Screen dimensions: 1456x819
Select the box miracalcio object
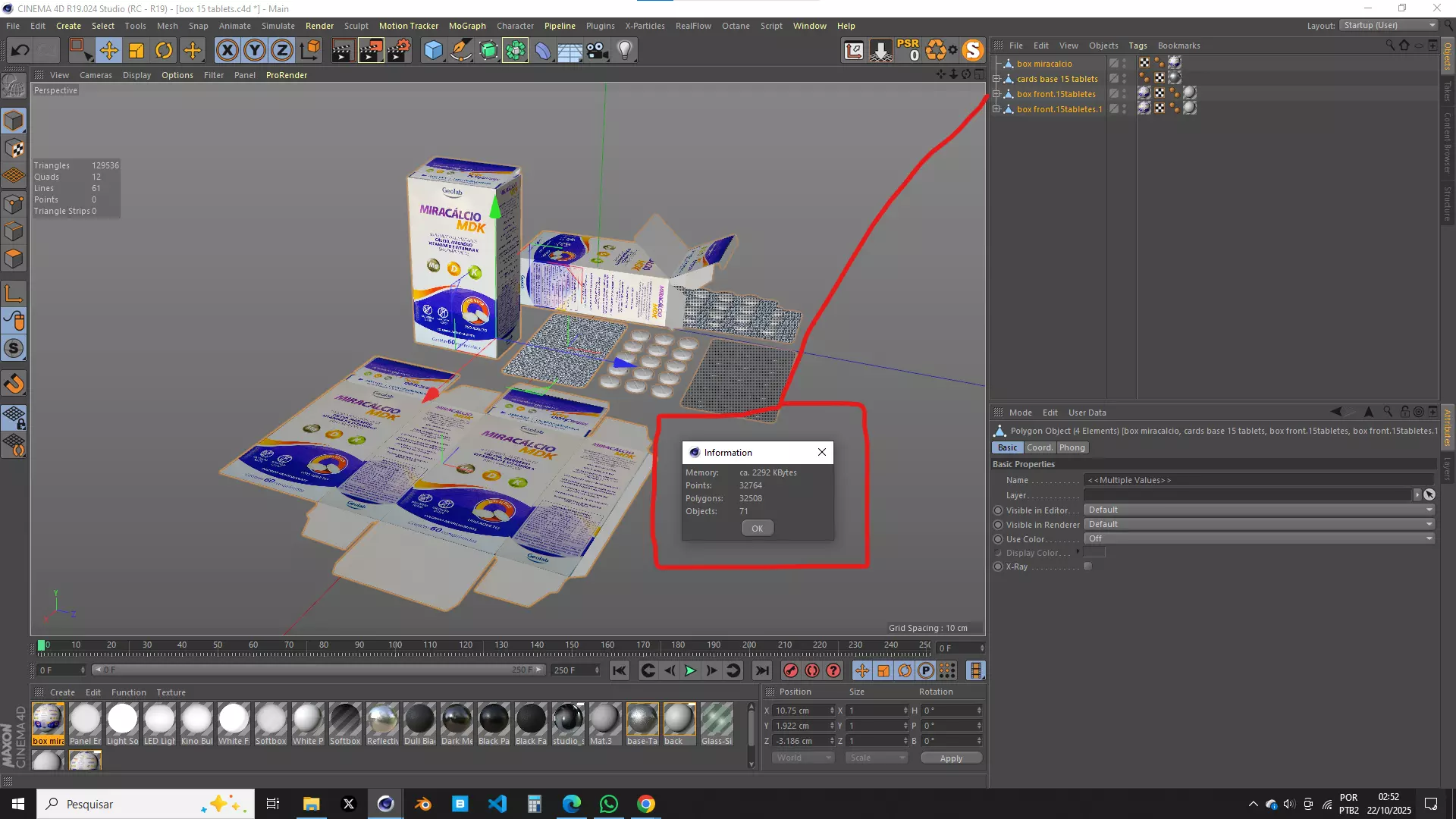pos(1044,64)
